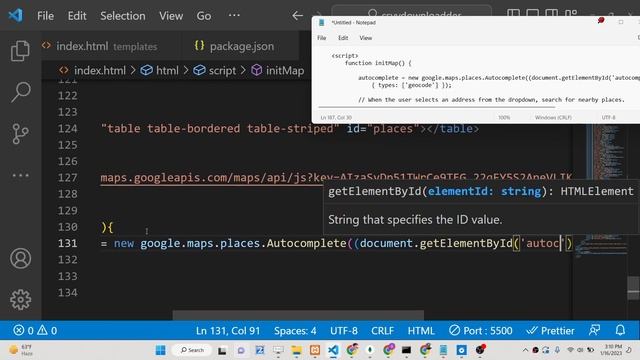This screenshot has height=360, width=640.
Task: Click the taskbar Search box
Action: 192,350
